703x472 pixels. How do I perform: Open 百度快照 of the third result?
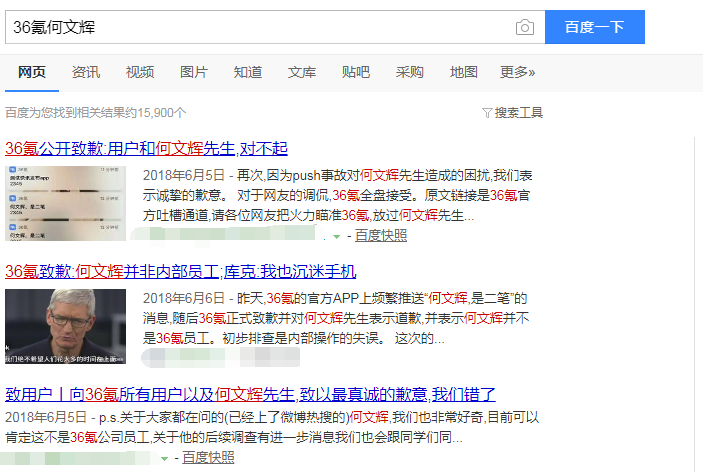coord(208,457)
